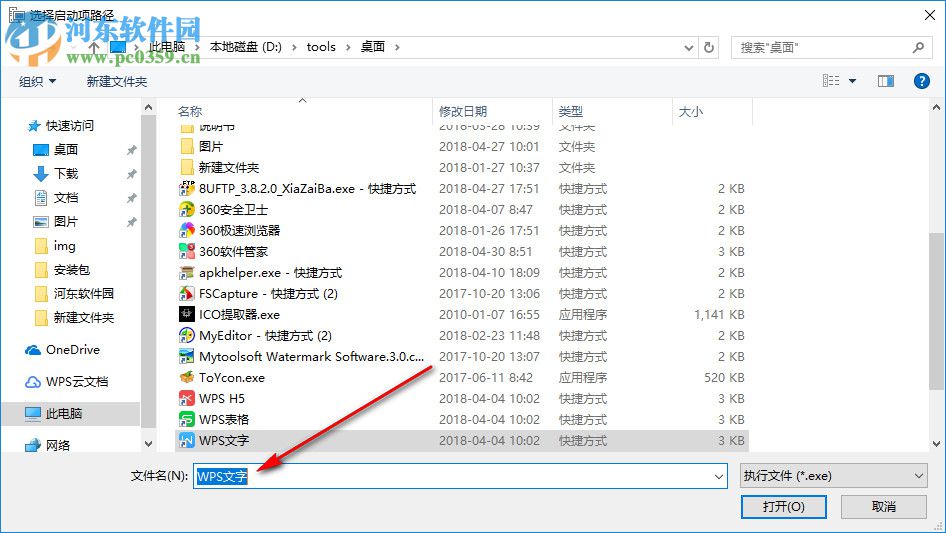Click the 下载 download arrow icon in sidebar
The width and height of the screenshot is (946, 533).
(41, 174)
